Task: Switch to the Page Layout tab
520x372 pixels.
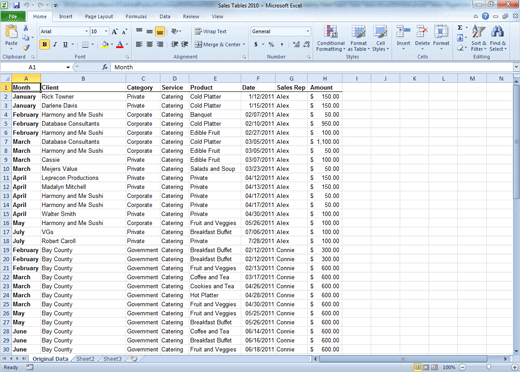Action: click(99, 16)
